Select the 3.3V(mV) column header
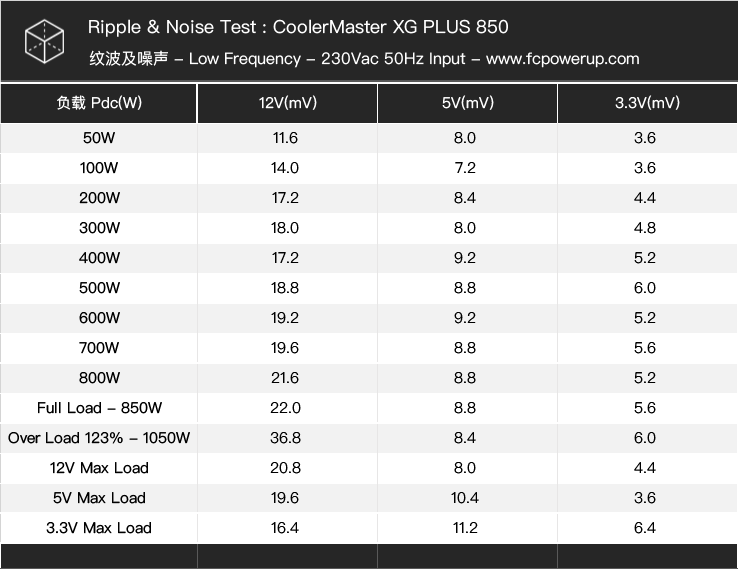The image size is (738, 569). point(647,103)
